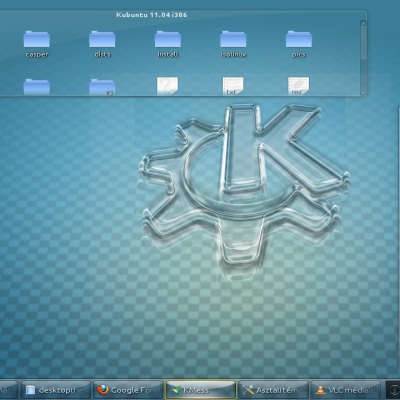
Task: Select the shortcut folder below dists
Action: pyautogui.click(x=102, y=87)
